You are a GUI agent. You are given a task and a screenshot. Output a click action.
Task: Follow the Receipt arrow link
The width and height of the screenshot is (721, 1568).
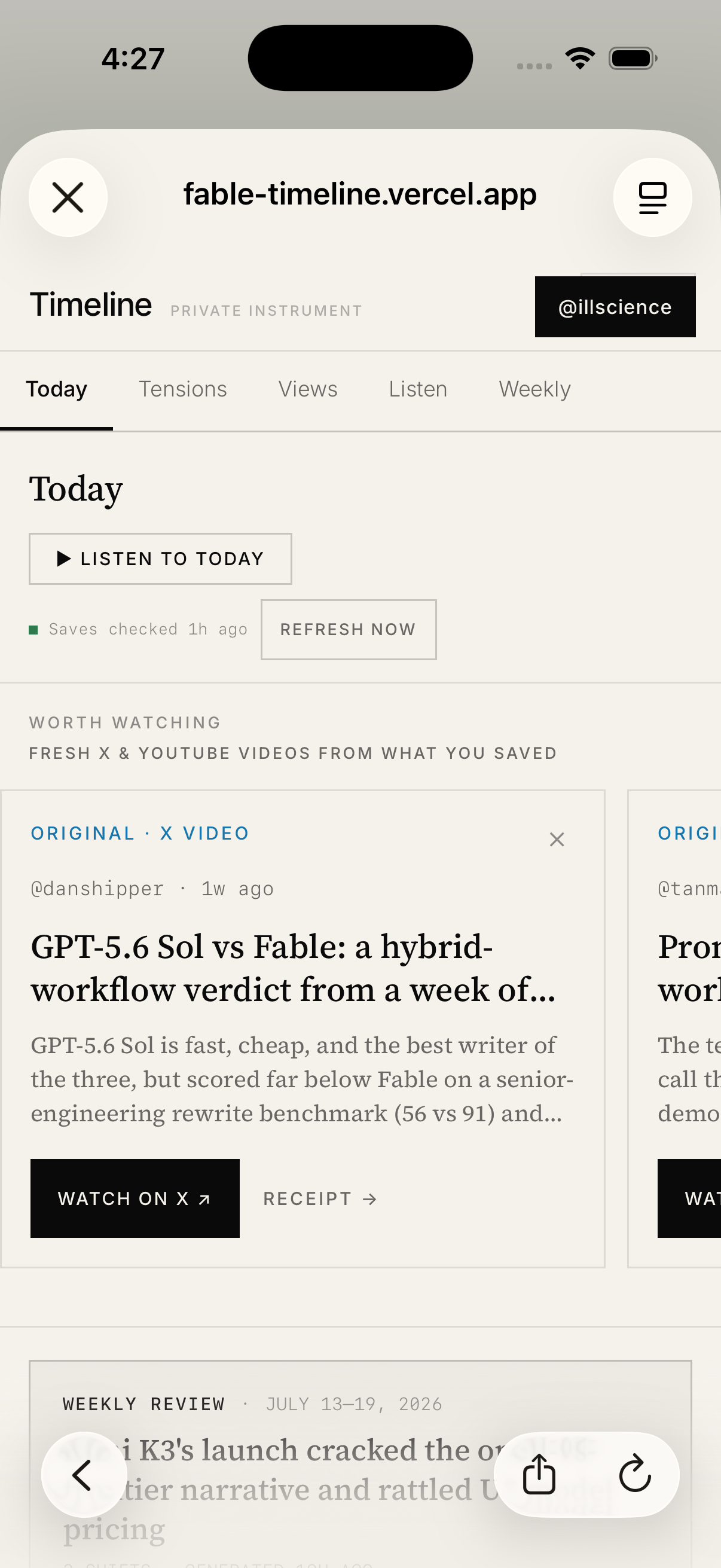click(320, 1198)
